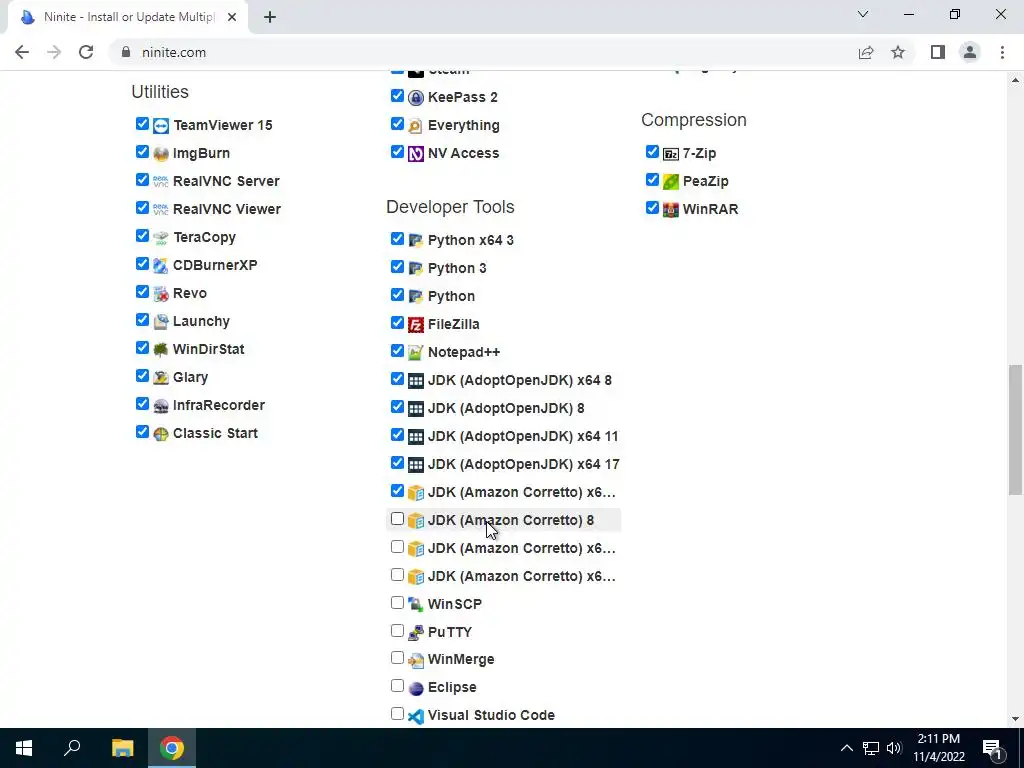The width and height of the screenshot is (1024, 768).
Task: Open File Explorer from the taskbar
Action: [122, 748]
